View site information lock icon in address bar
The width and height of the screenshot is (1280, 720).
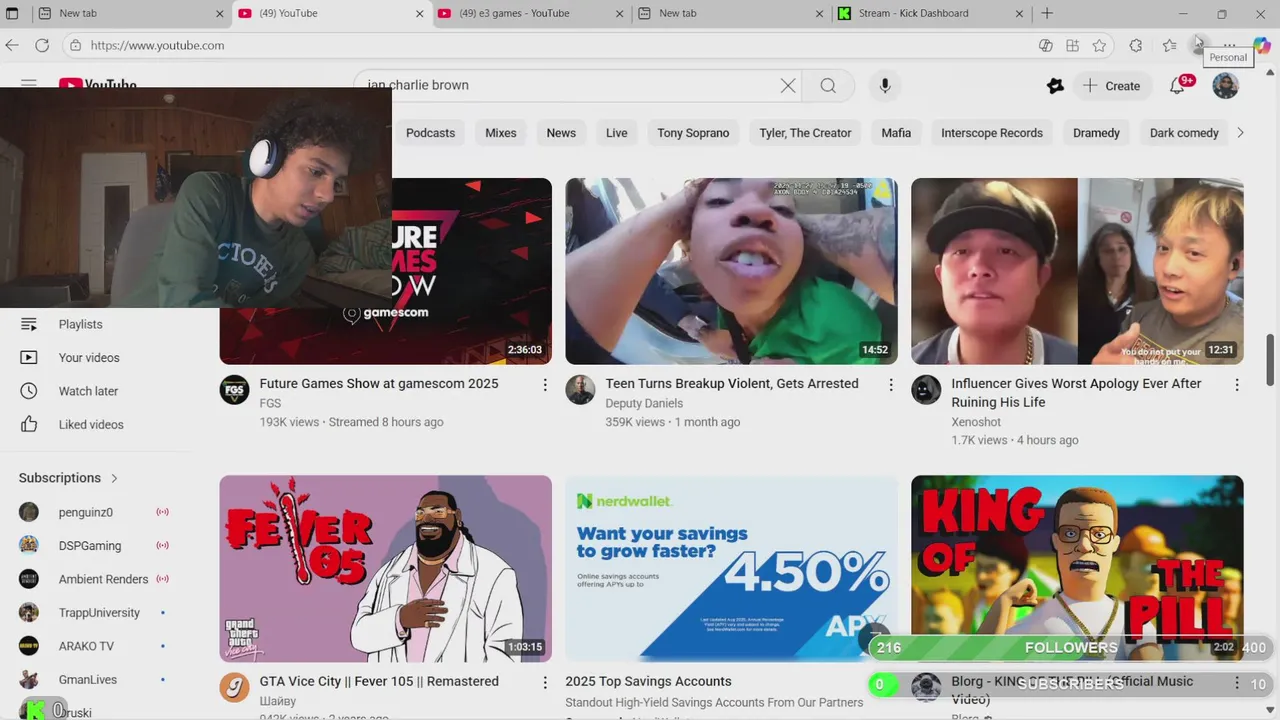75,45
